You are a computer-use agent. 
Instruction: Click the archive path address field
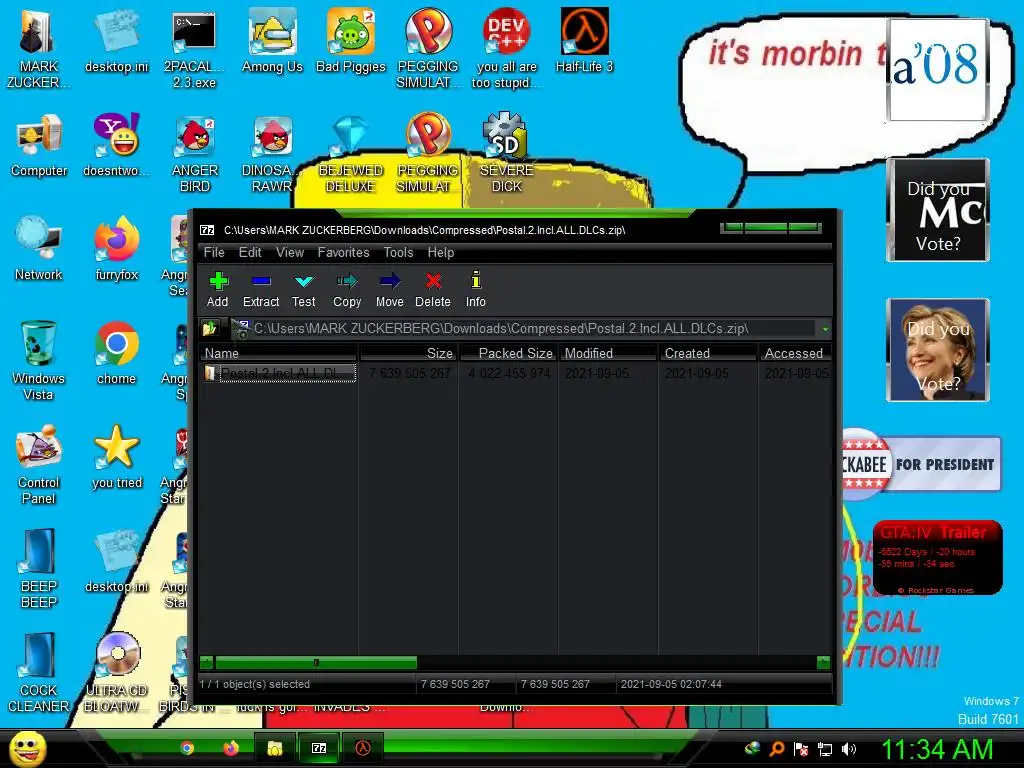click(x=524, y=328)
